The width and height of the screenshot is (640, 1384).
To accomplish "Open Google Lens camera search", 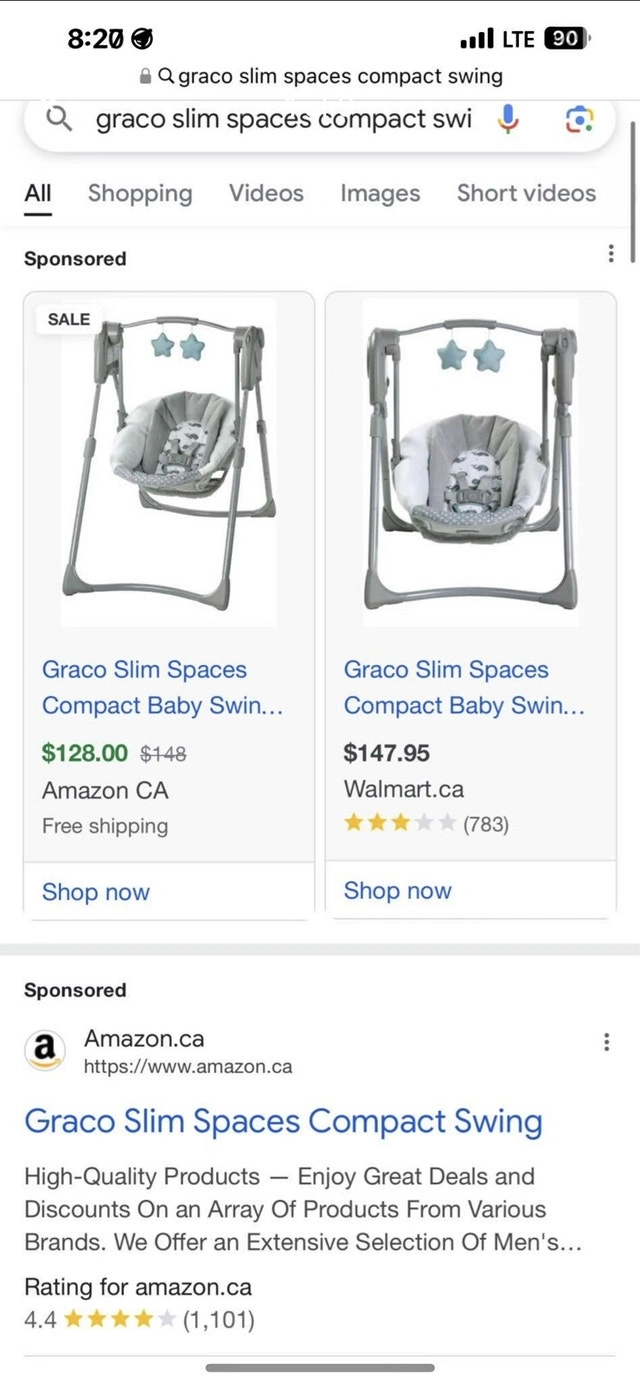I will coord(579,120).
